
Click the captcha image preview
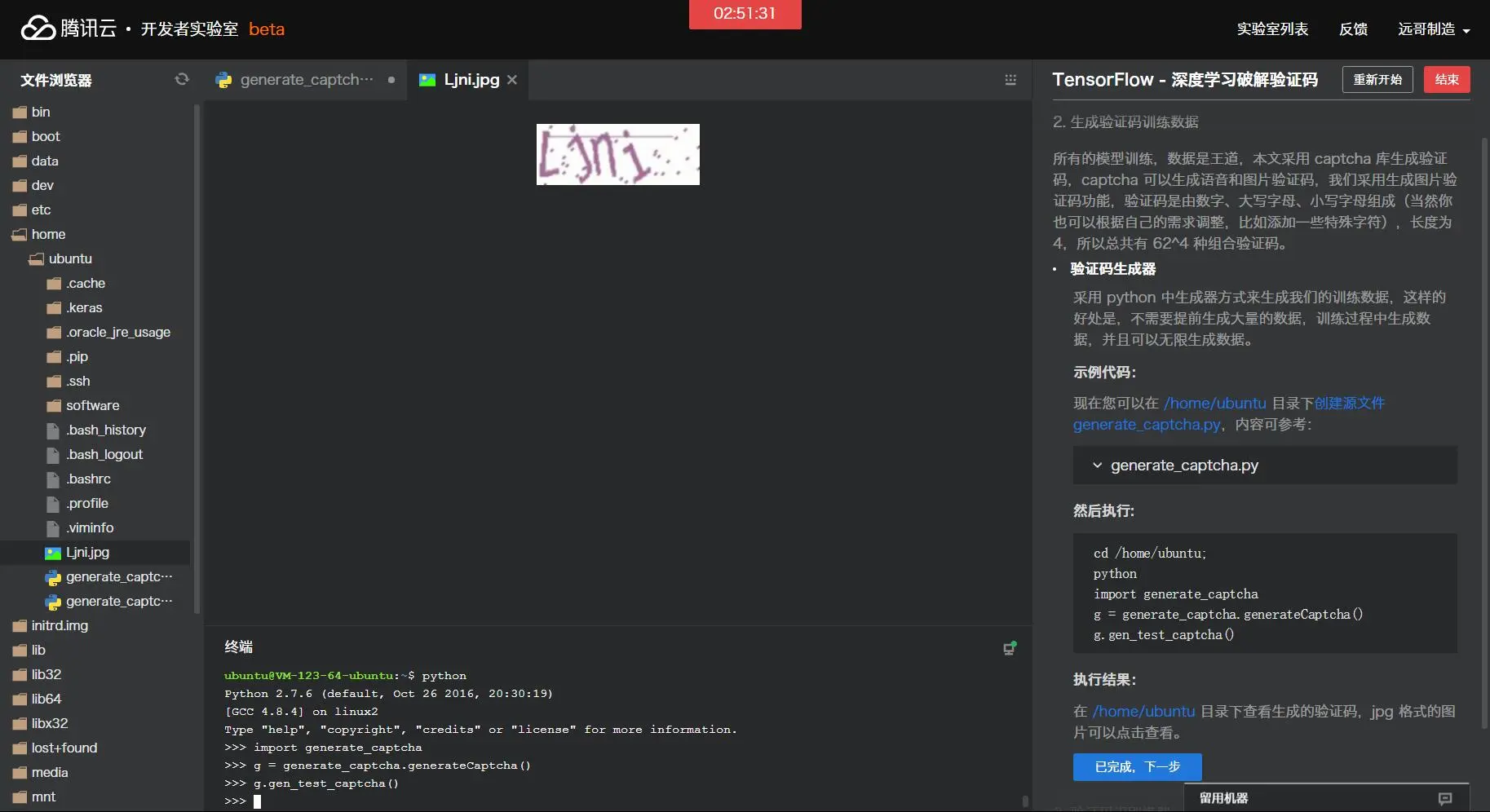617,154
